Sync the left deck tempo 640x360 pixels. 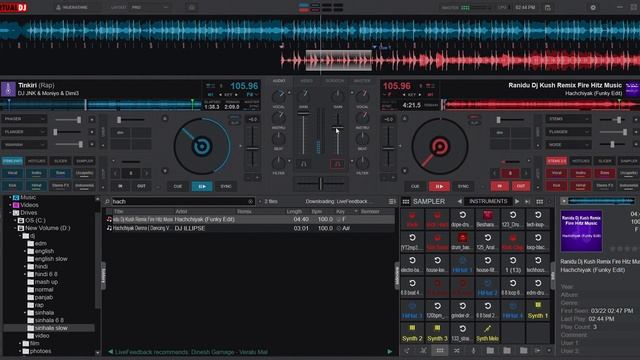[x=226, y=186]
